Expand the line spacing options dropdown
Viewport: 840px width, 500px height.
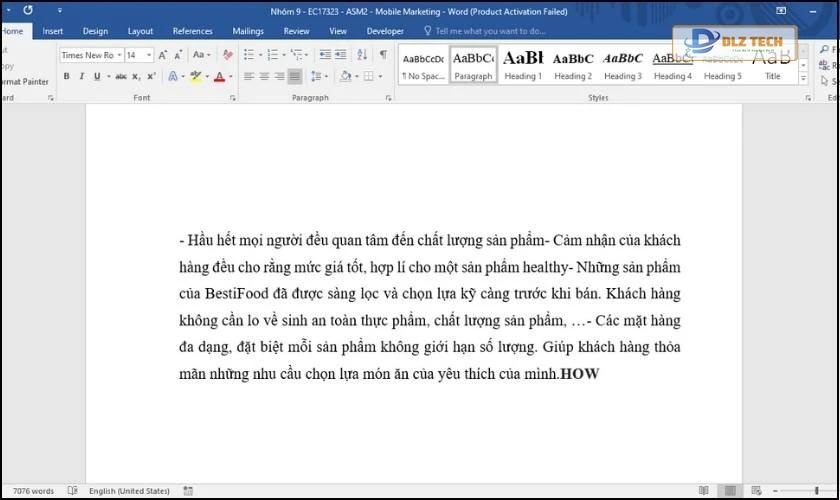pos(325,76)
